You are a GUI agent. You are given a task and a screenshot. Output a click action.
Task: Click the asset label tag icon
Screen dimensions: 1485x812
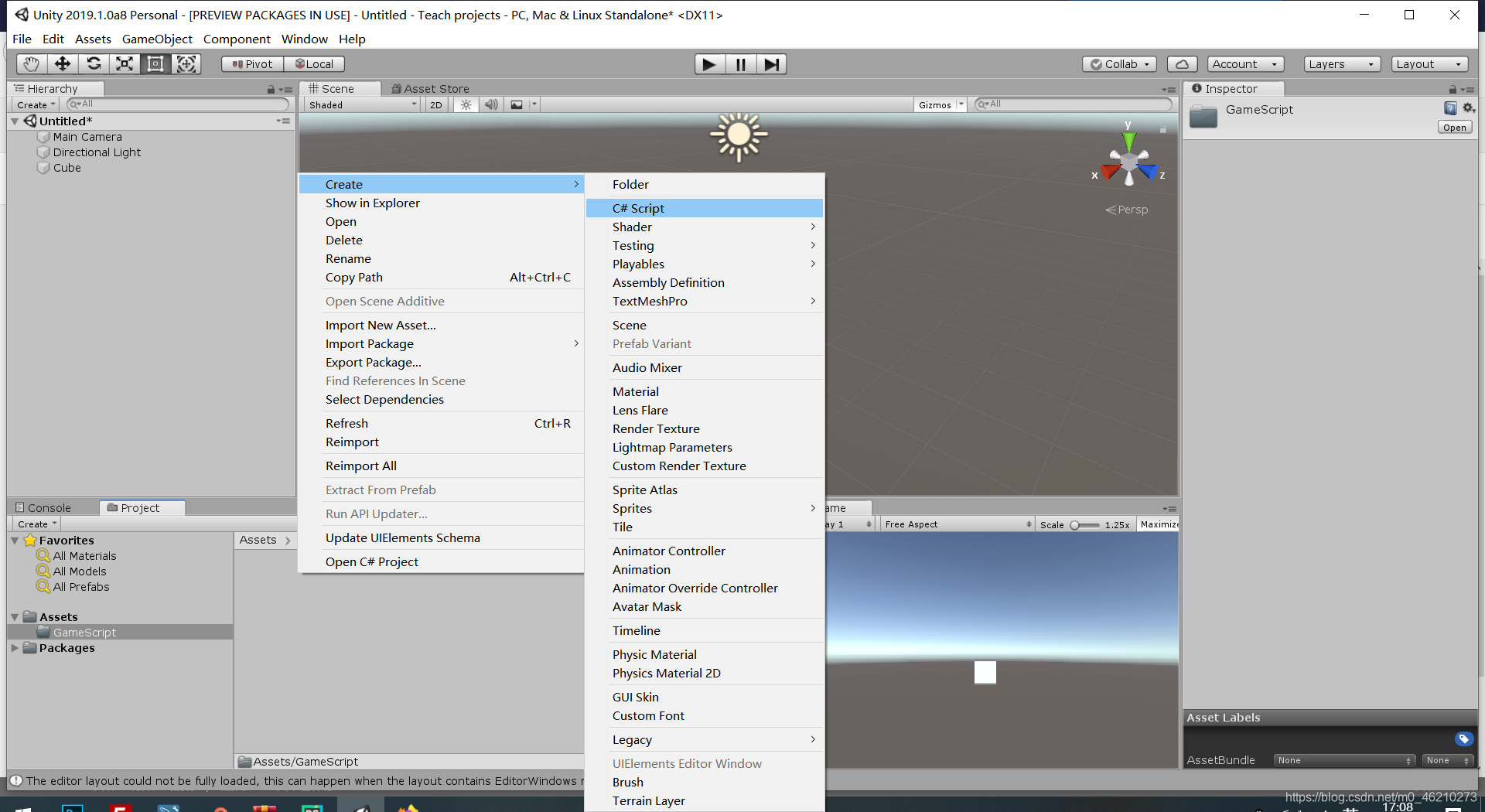point(1463,739)
